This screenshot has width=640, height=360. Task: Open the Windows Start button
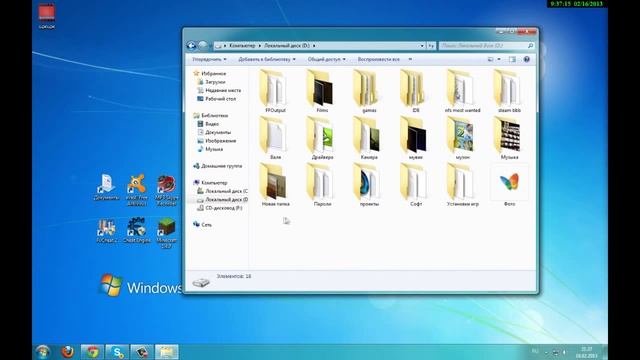(43, 351)
